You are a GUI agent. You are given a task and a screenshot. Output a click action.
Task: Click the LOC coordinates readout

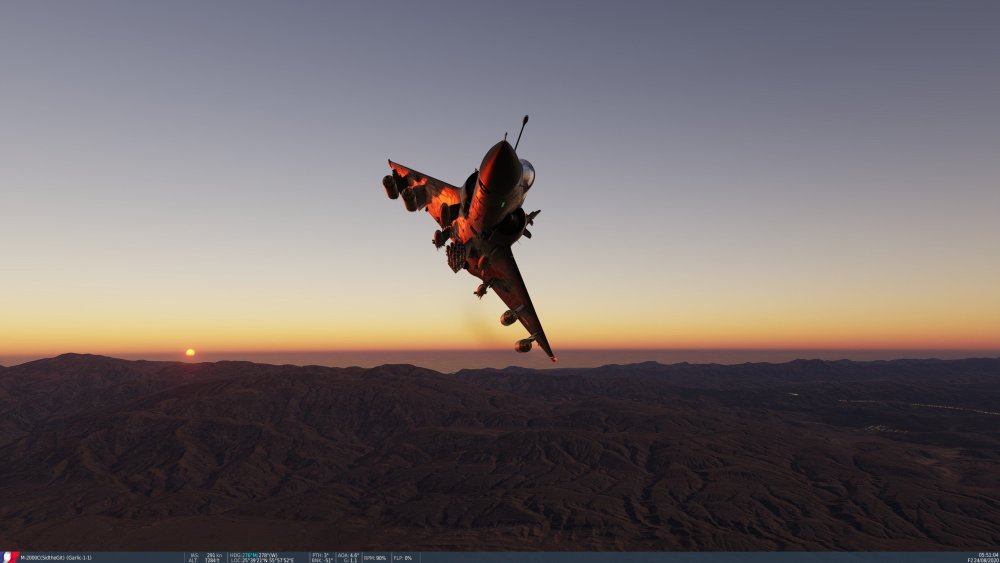[262, 560]
